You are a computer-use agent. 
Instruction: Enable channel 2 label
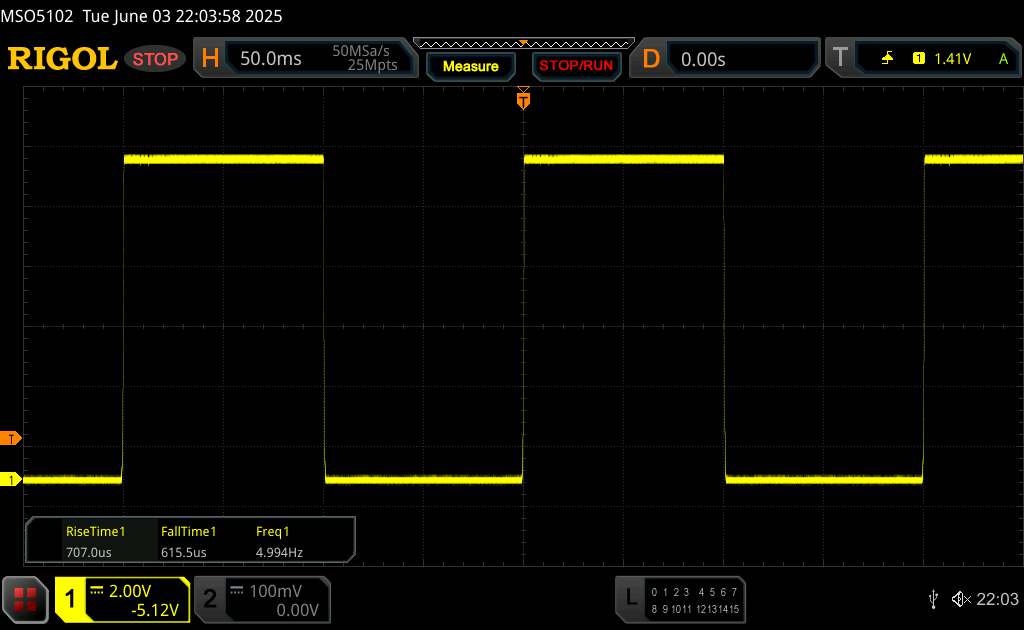click(210, 599)
